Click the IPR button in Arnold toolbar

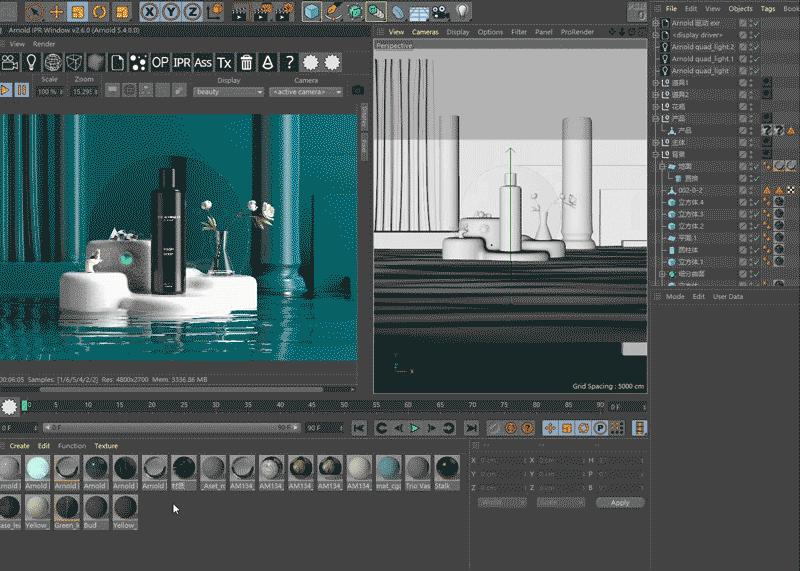coord(182,63)
